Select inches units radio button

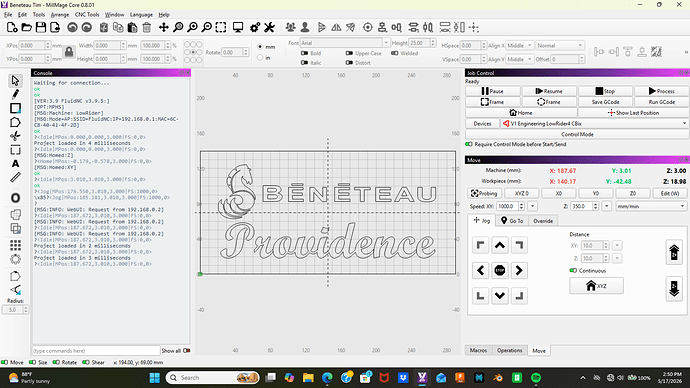coord(260,57)
